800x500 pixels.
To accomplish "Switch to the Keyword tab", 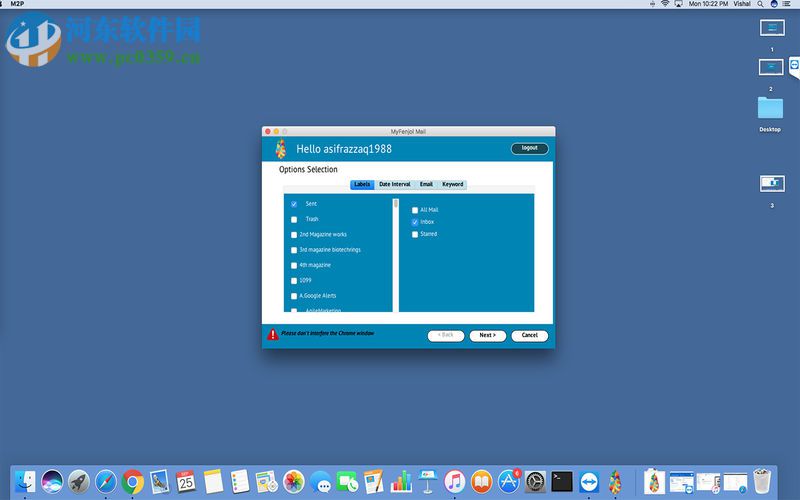I will 453,184.
